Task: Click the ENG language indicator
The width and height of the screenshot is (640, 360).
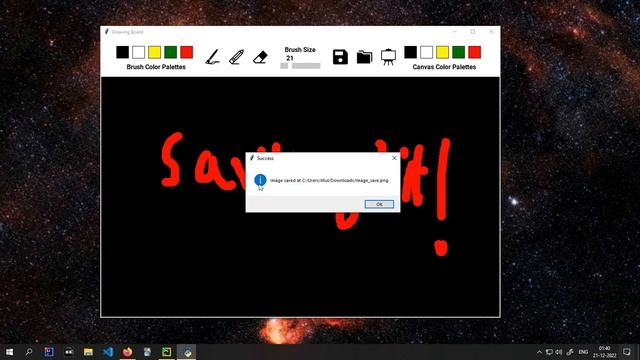Action: [x=583, y=352]
